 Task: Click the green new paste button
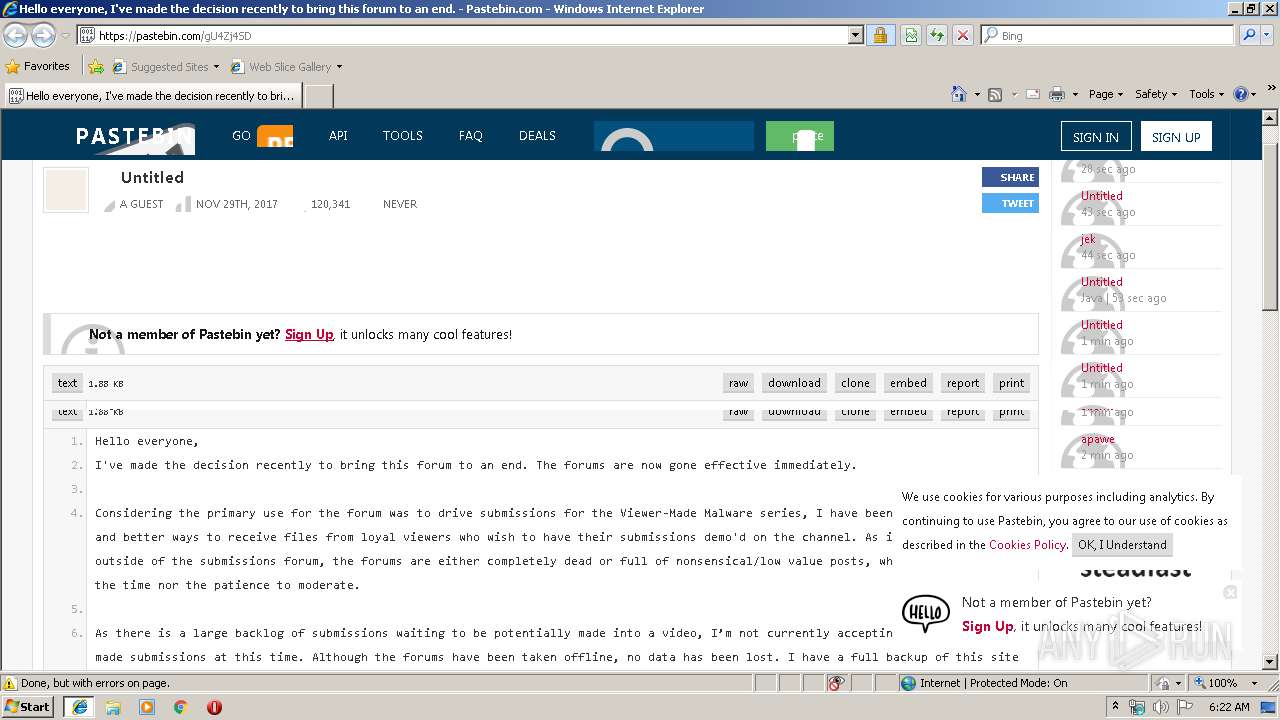click(800, 136)
